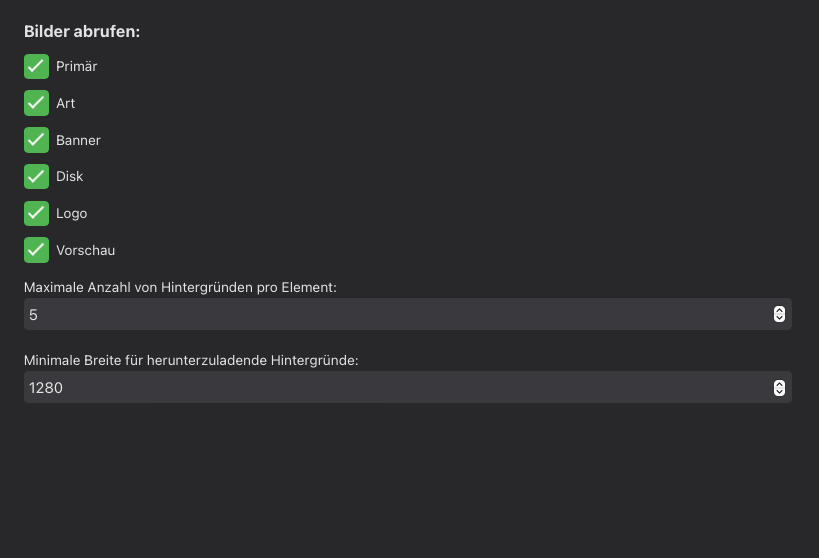Increase maximale Anzahl von Hintergründen with up arrow

pyautogui.click(x=780, y=310)
